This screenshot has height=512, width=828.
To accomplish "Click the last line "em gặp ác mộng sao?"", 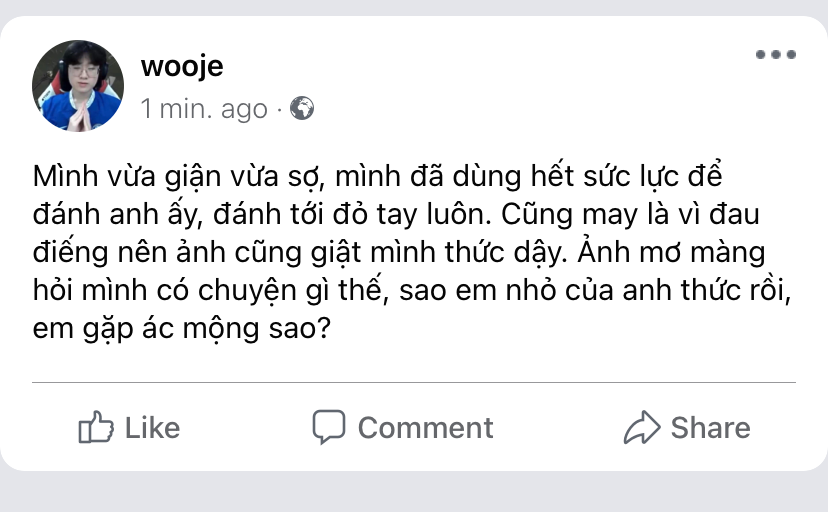I will pyautogui.click(x=182, y=329).
